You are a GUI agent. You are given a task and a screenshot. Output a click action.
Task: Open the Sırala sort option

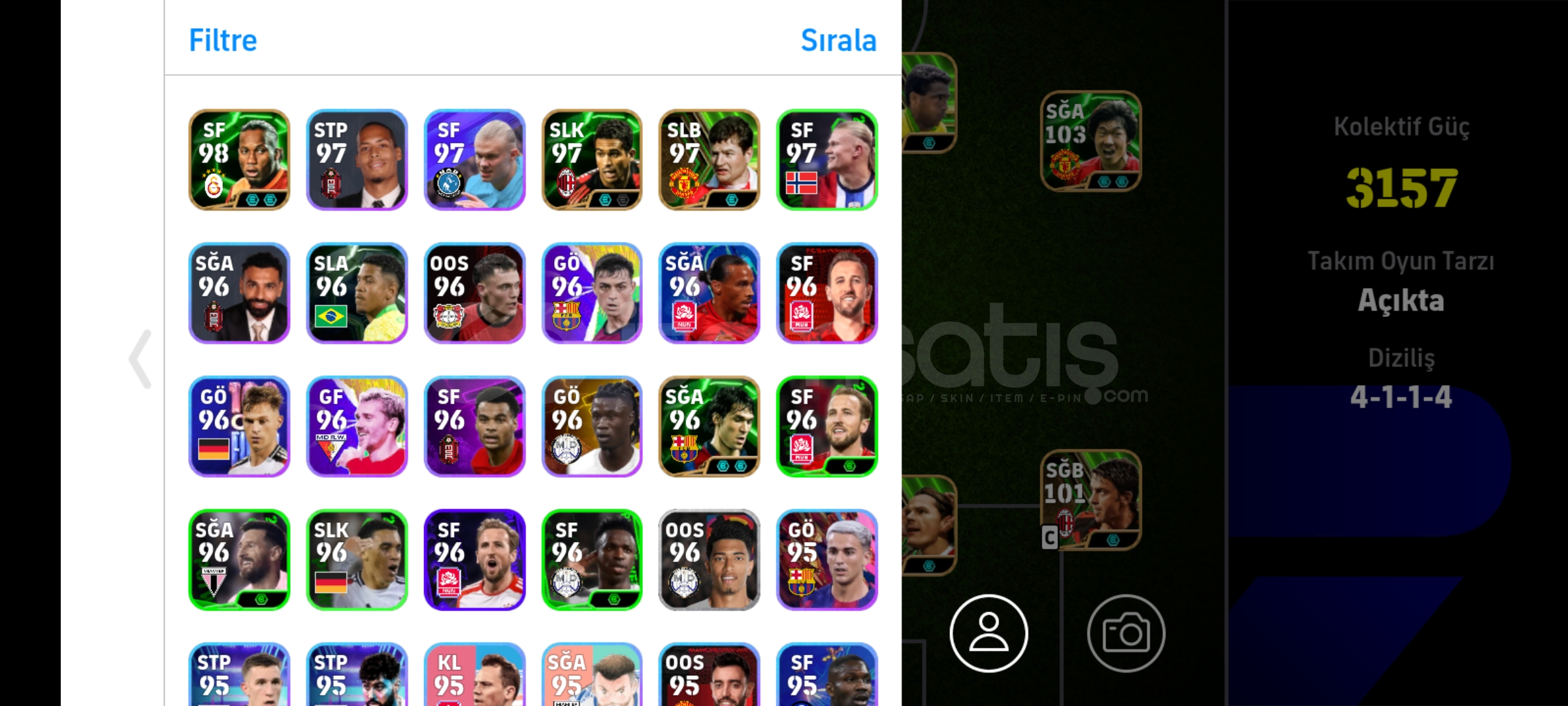click(x=838, y=41)
